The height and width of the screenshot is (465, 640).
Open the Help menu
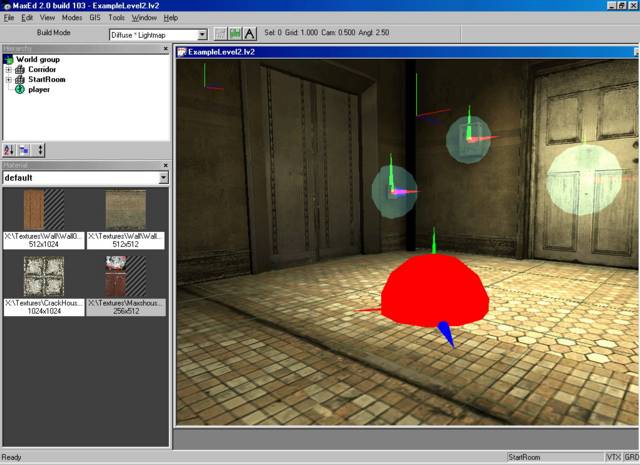[x=171, y=18]
